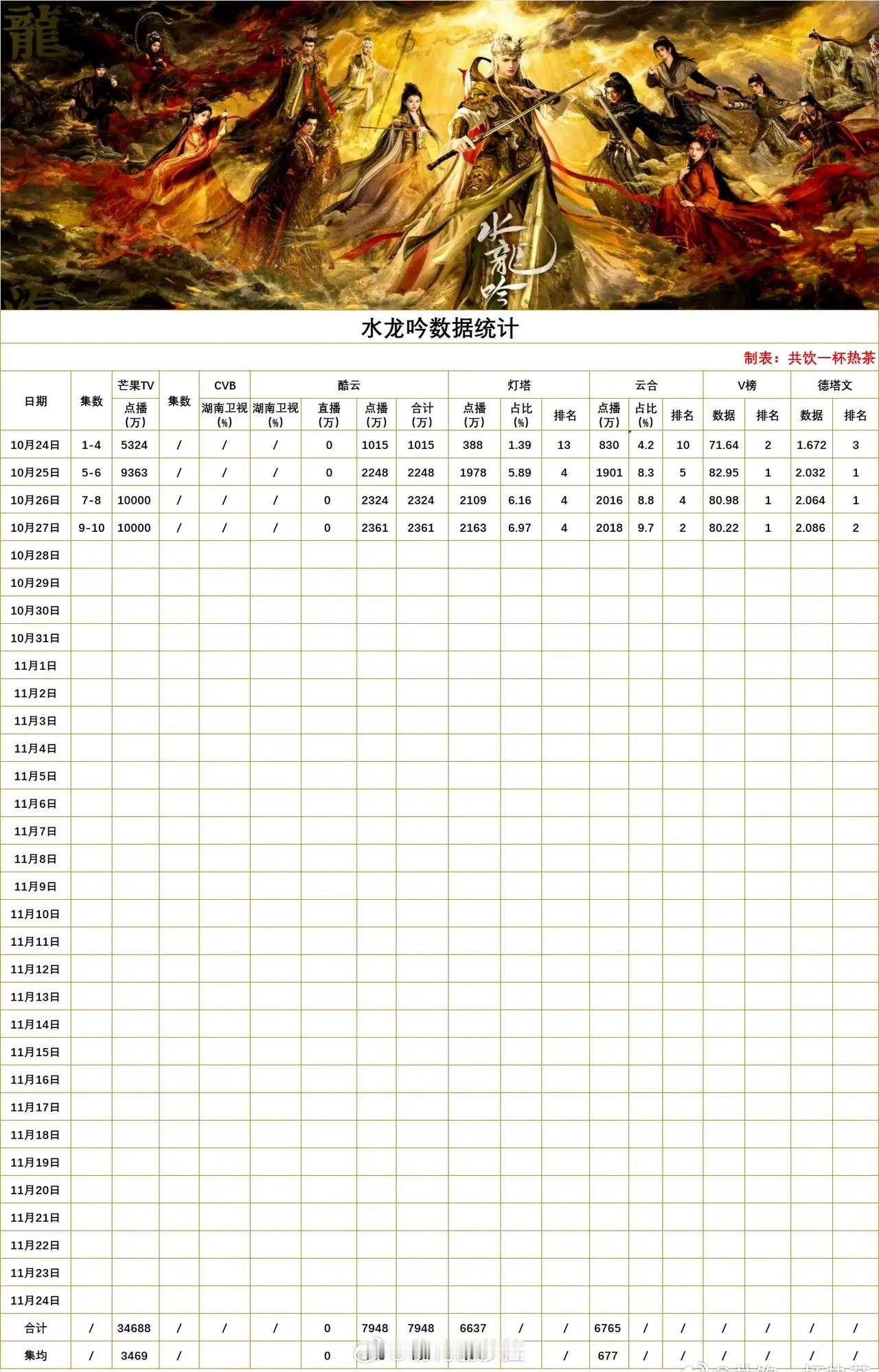Click the V榜 value 80.98

[x=724, y=500]
